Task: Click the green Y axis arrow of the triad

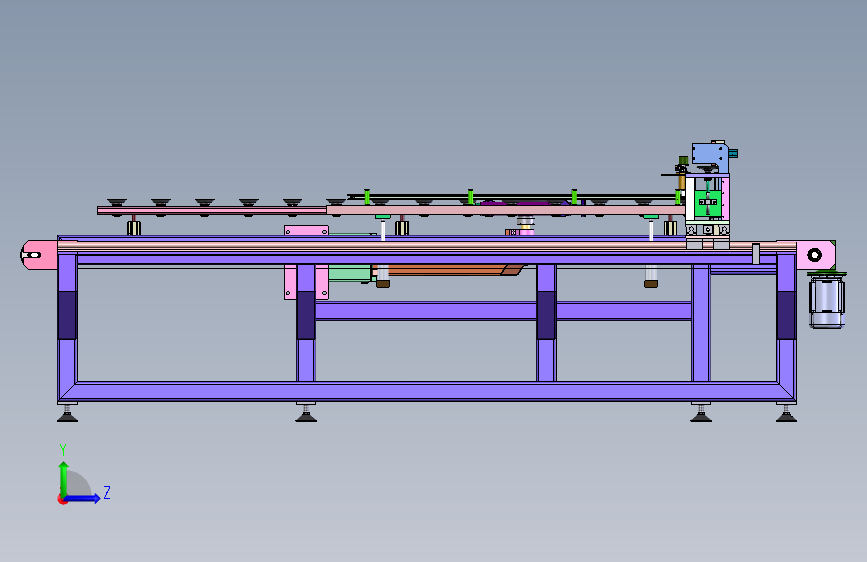Action: pos(63,479)
